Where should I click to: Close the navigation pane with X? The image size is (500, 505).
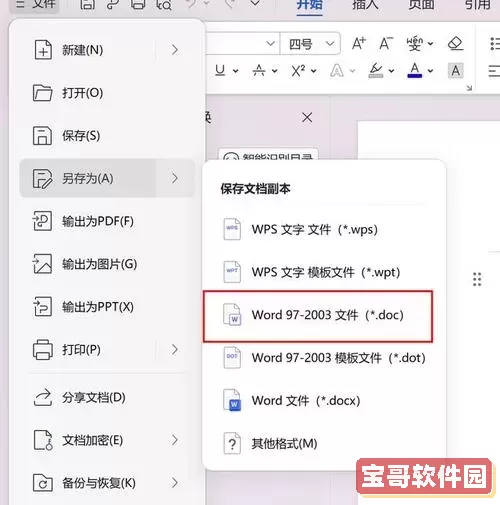(x=307, y=117)
